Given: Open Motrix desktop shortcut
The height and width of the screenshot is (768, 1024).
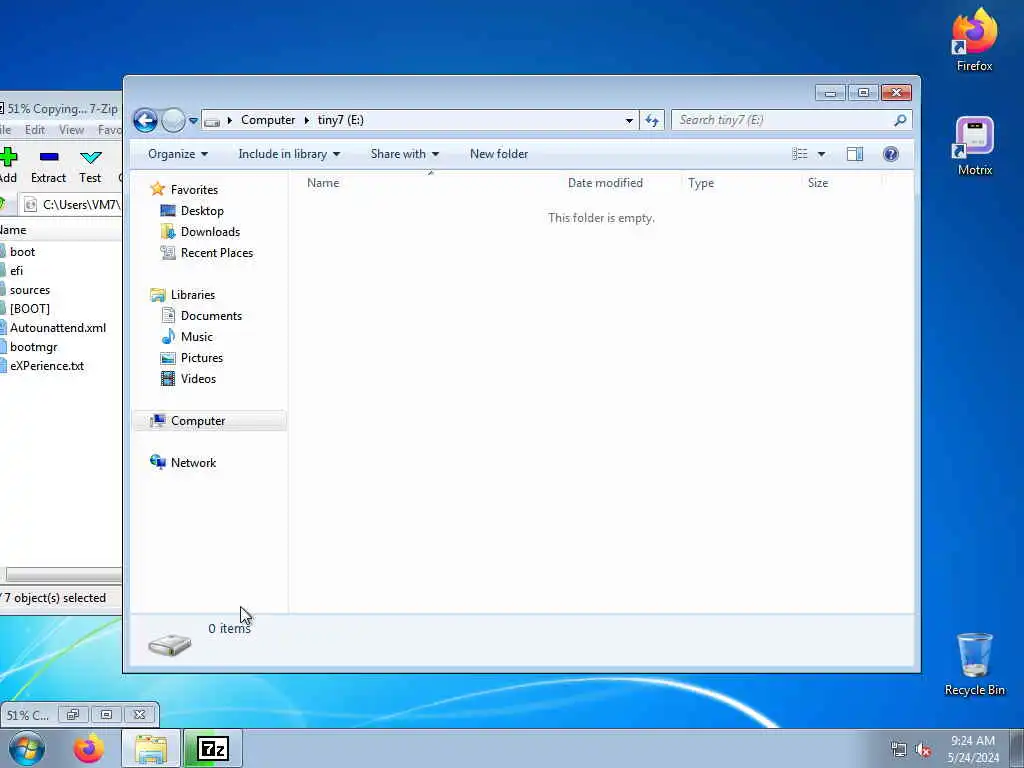Looking at the screenshot, I should 974,146.
